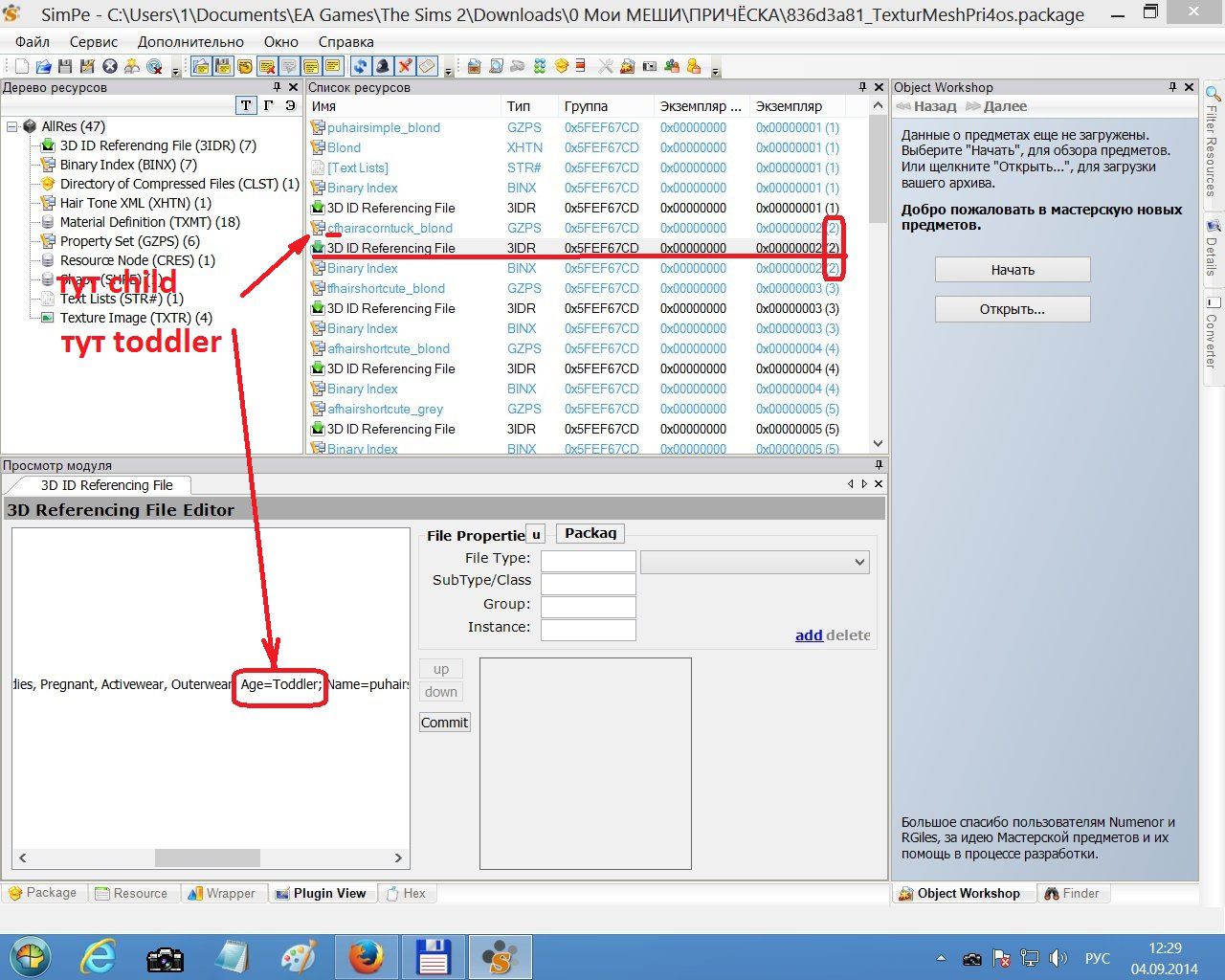Select Directory of Compressed Files (CLST) node

tap(180, 184)
